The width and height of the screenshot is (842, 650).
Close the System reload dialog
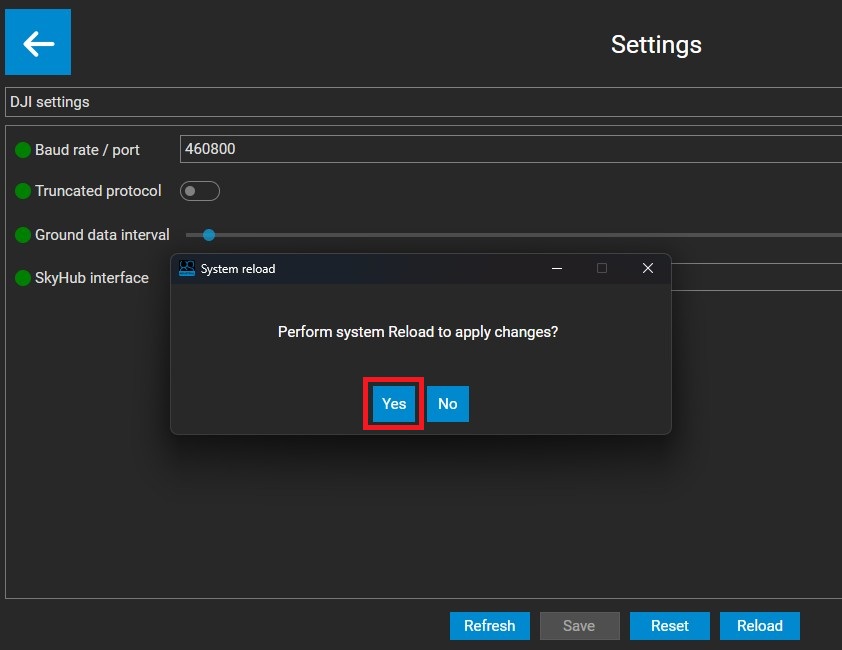pos(648,268)
